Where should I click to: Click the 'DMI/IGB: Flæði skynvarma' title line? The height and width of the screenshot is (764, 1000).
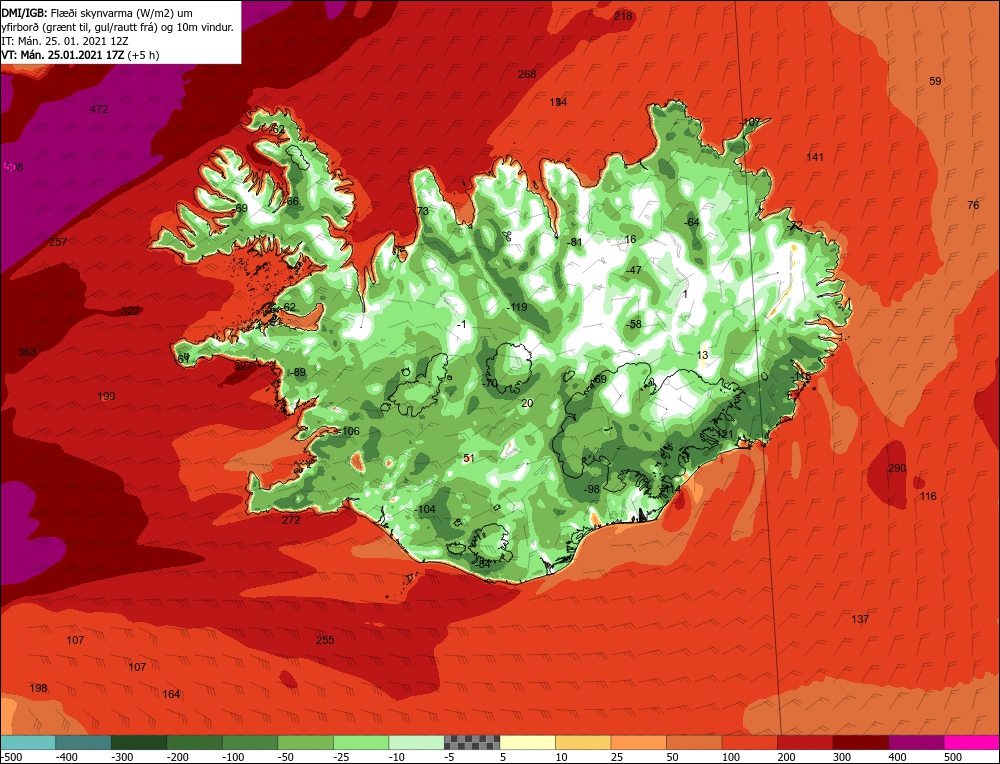click(x=97, y=13)
